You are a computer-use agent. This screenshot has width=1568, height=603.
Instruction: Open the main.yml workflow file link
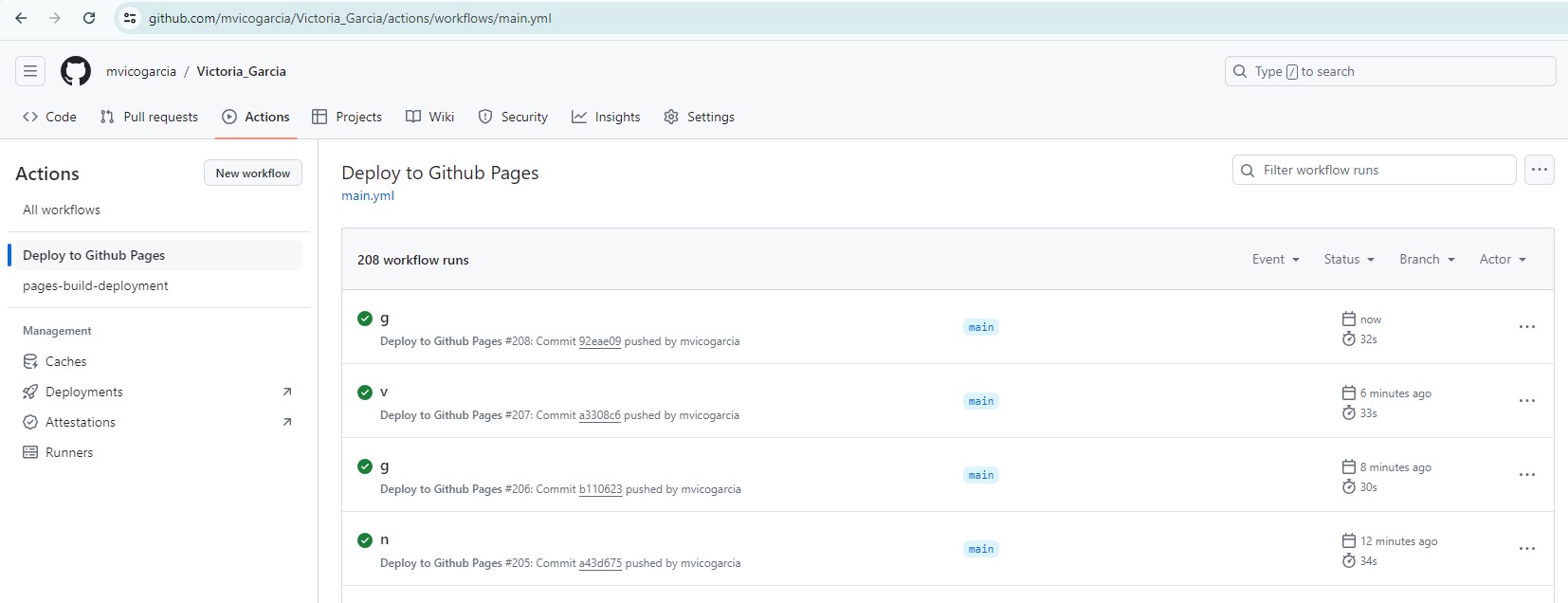368,195
